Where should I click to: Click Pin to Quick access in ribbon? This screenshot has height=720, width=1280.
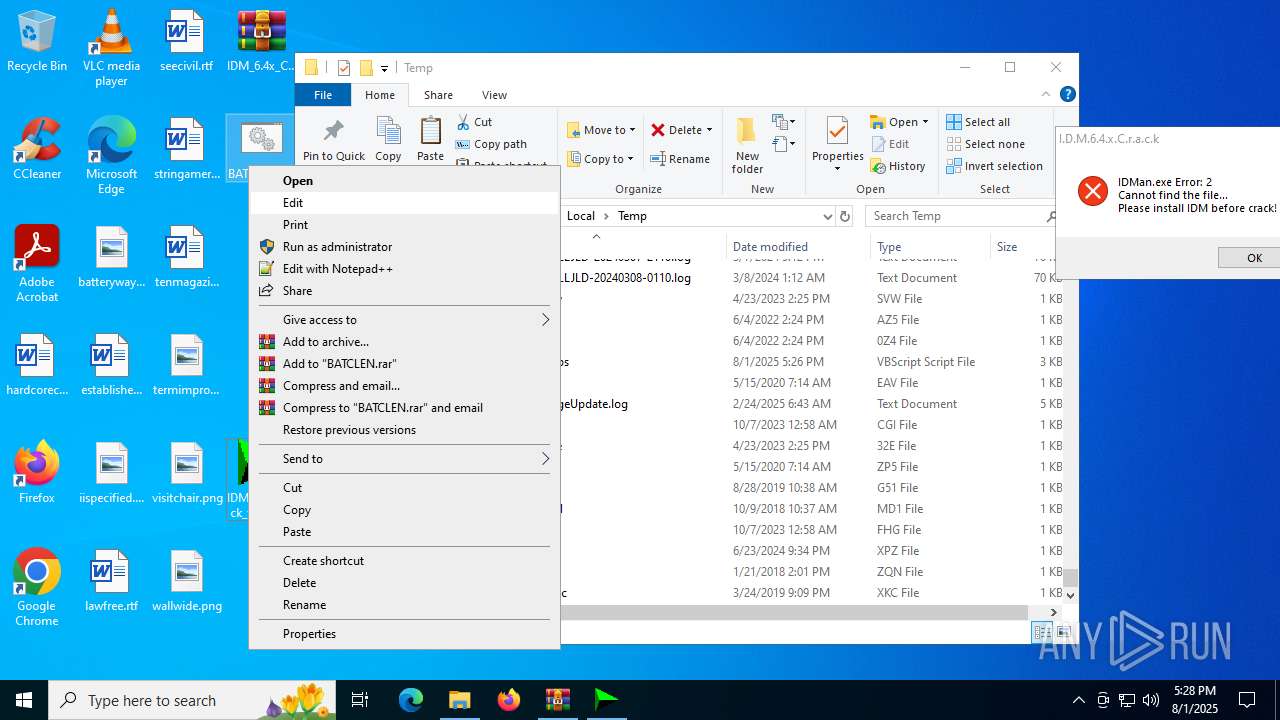334,139
